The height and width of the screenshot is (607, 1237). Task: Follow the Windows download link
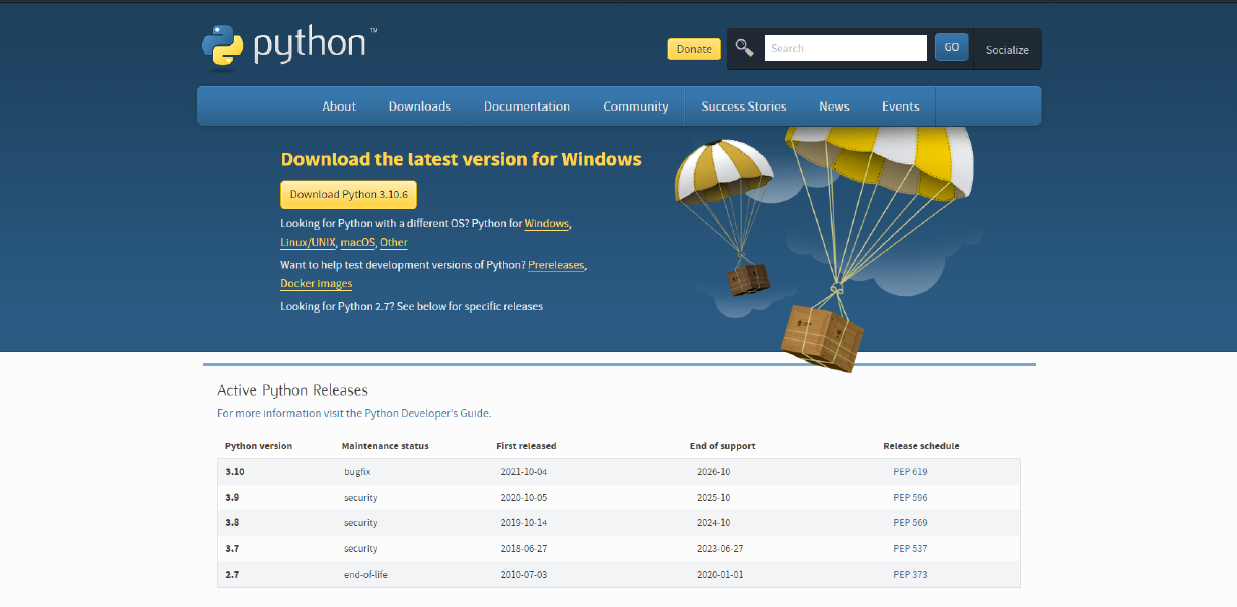click(x=547, y=224)
